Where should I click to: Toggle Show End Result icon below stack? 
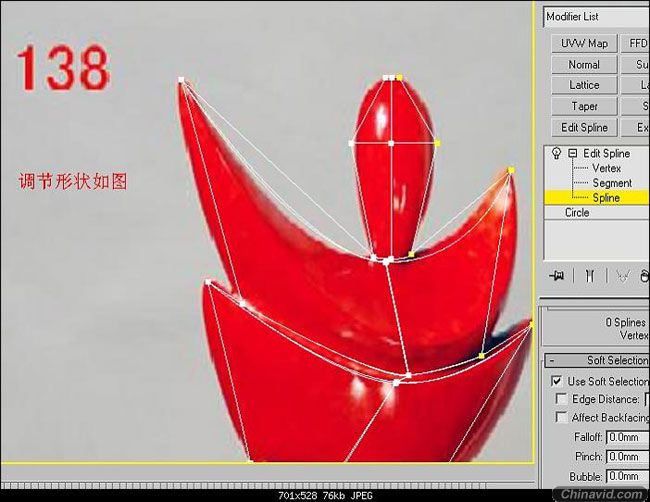590,276
